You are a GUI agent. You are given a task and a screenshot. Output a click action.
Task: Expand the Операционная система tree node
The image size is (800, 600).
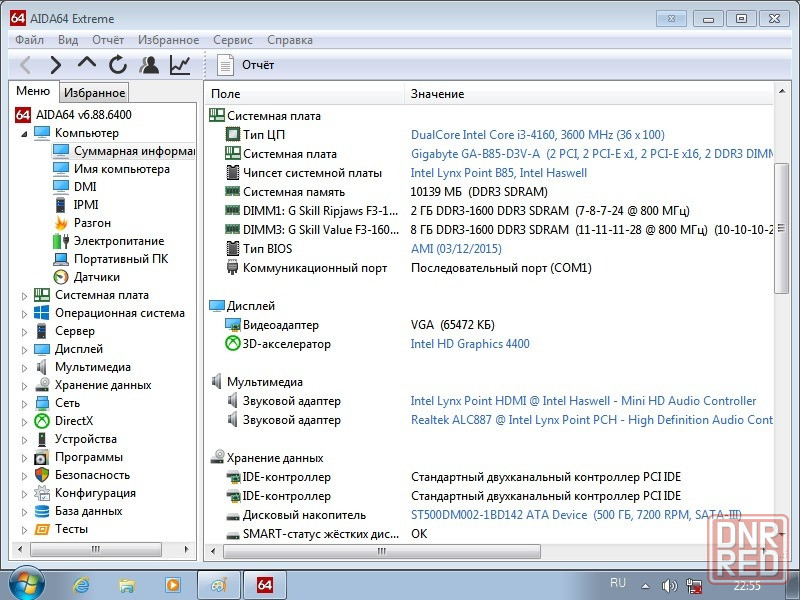click(24, 314)
